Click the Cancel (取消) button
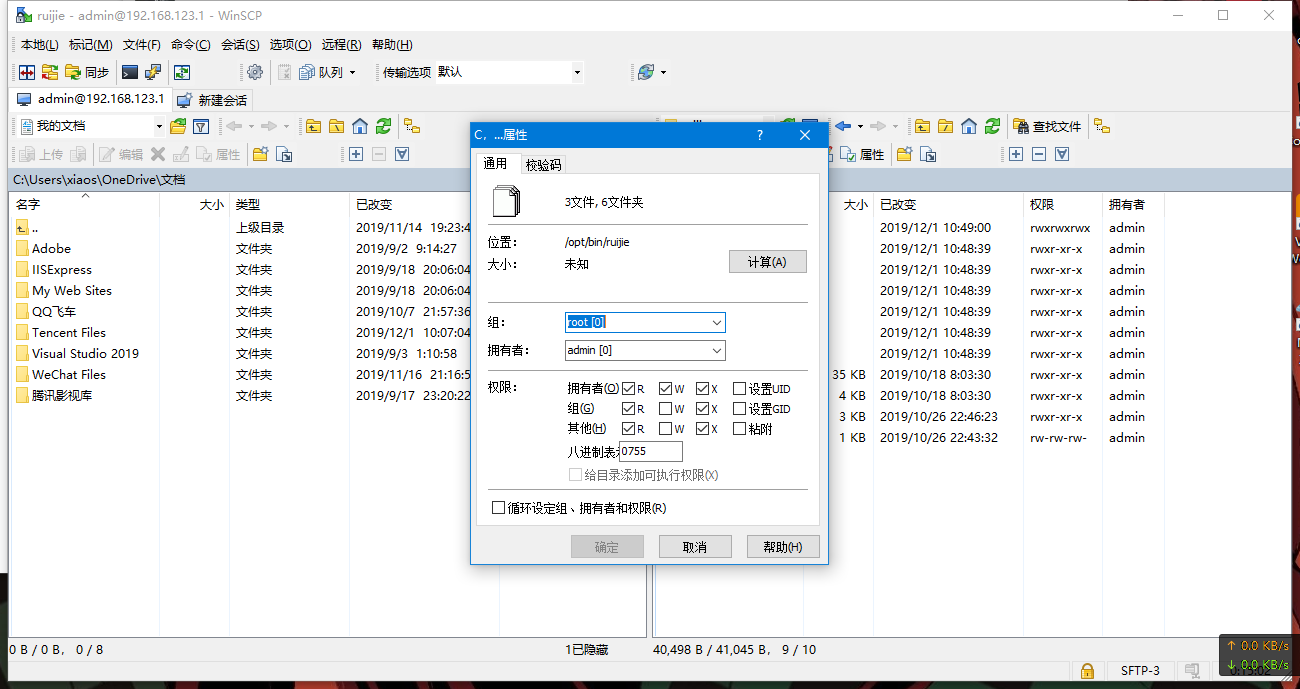Image resolution: width=1300 pixels, height=689 pixels. 695,547
